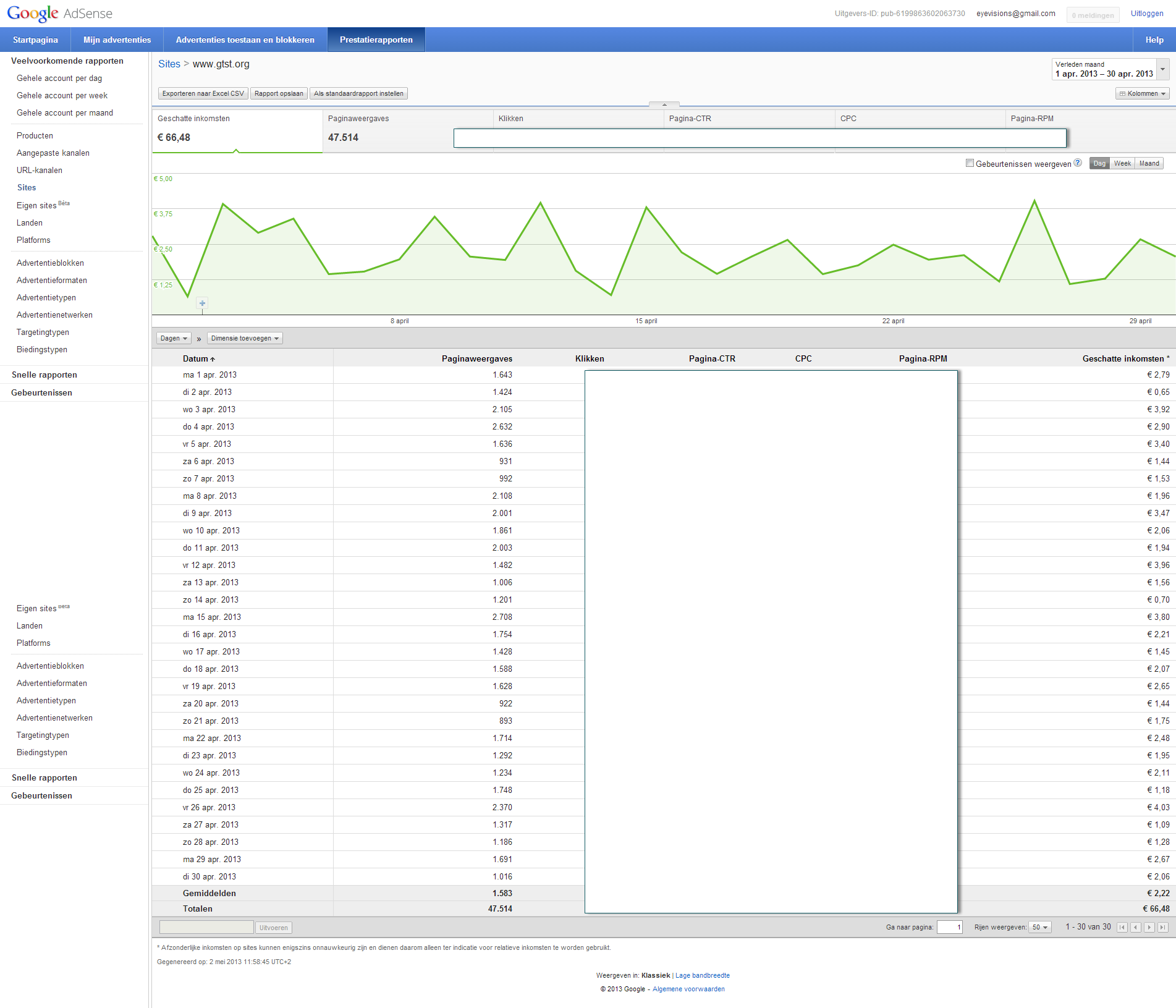The image size is (1176, 1008).
Task: Select the Paginaweergaves metric tab
Action: (408, 130)
